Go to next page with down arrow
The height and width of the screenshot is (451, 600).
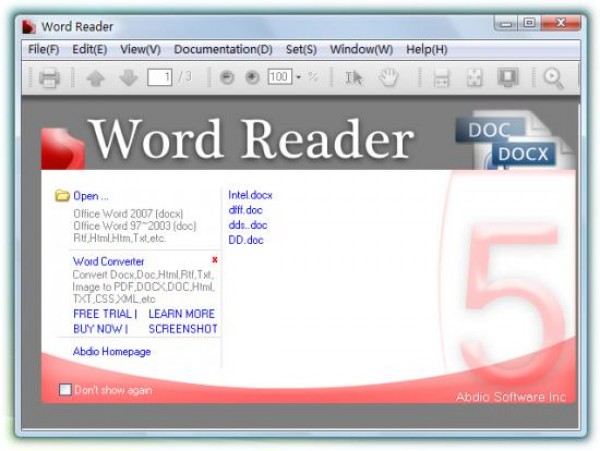[x=128, y=78]
